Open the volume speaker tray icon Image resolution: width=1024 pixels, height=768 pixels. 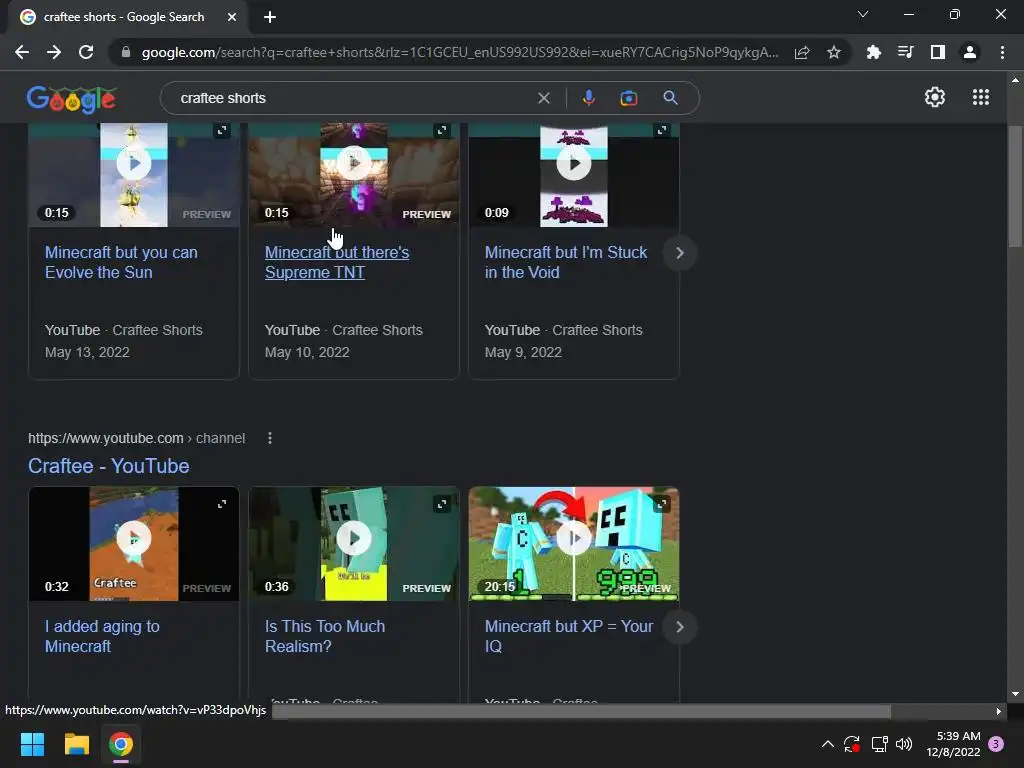[x=904, y=744]
